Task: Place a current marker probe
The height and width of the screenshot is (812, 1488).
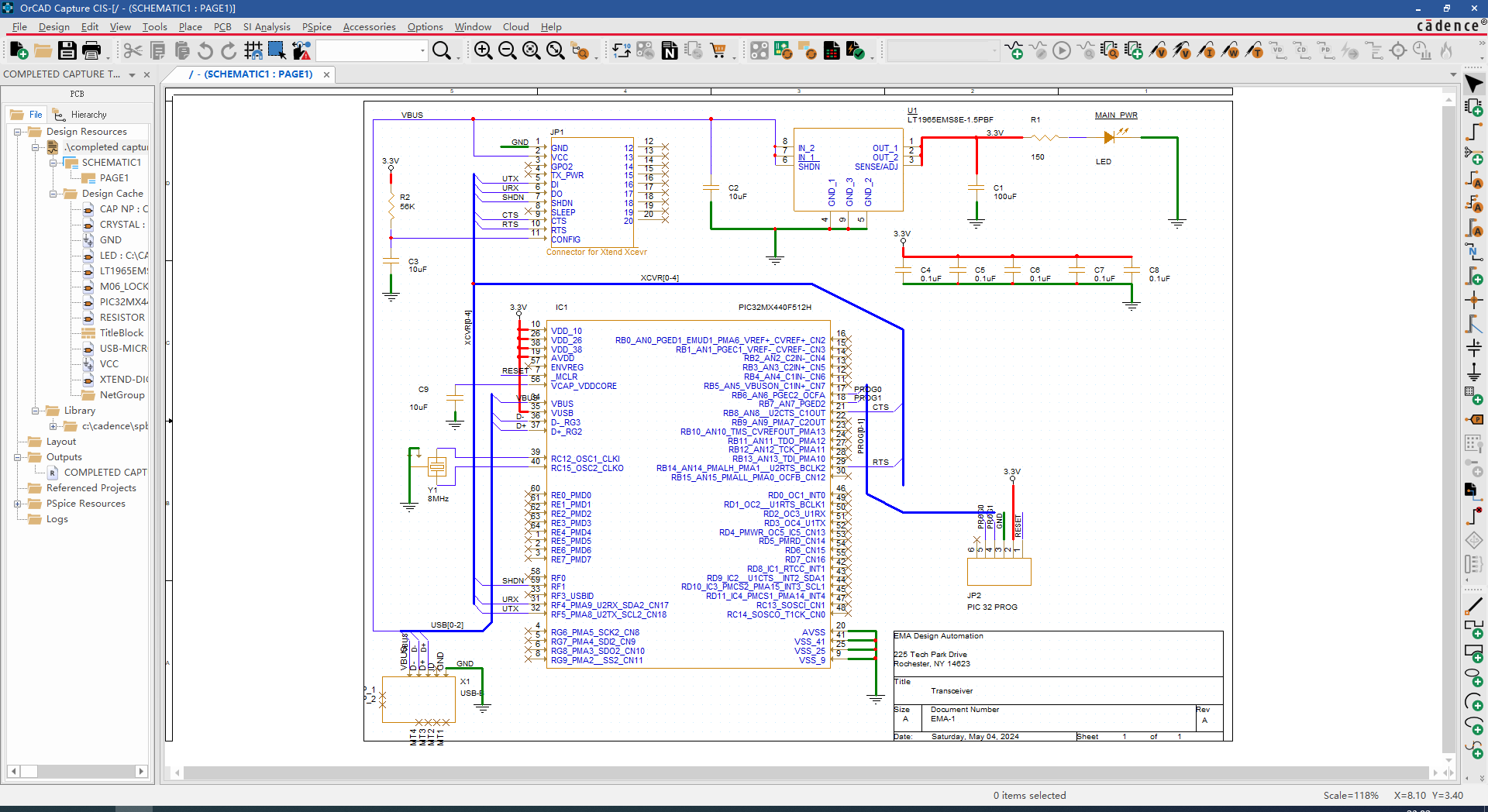Action: (1207, 51)
